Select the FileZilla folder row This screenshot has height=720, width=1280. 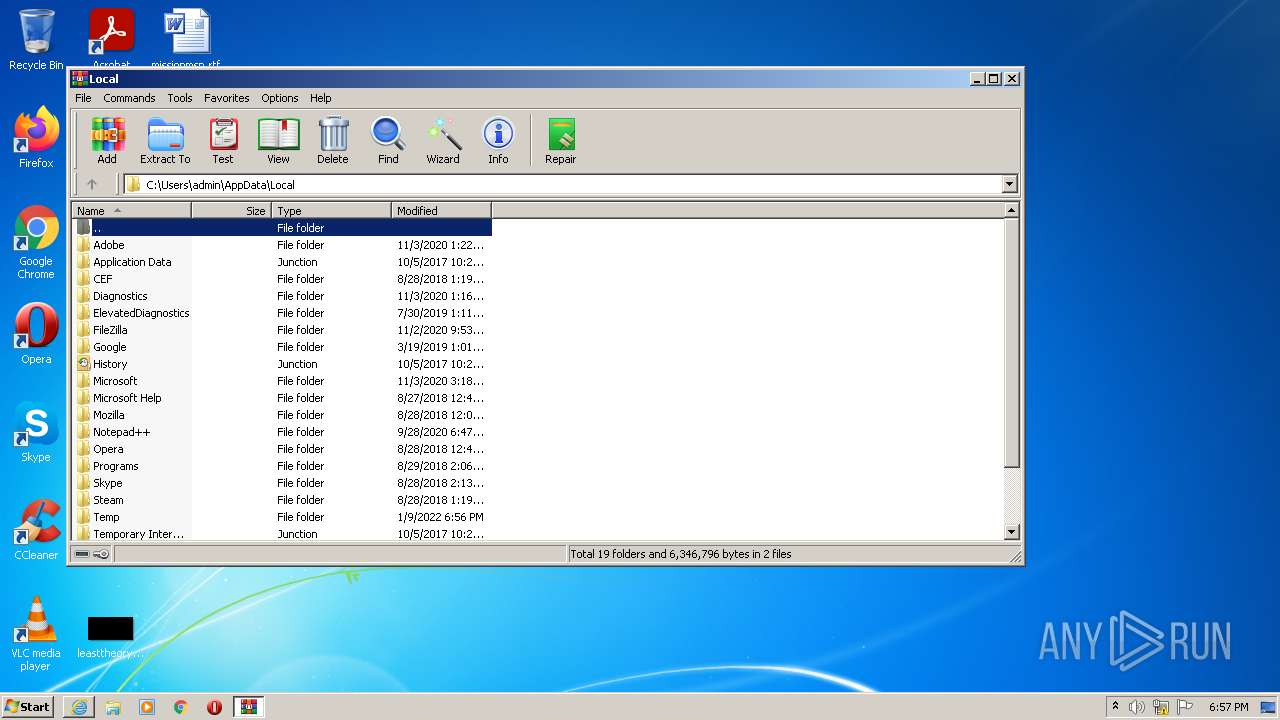[x=282, y=330]
